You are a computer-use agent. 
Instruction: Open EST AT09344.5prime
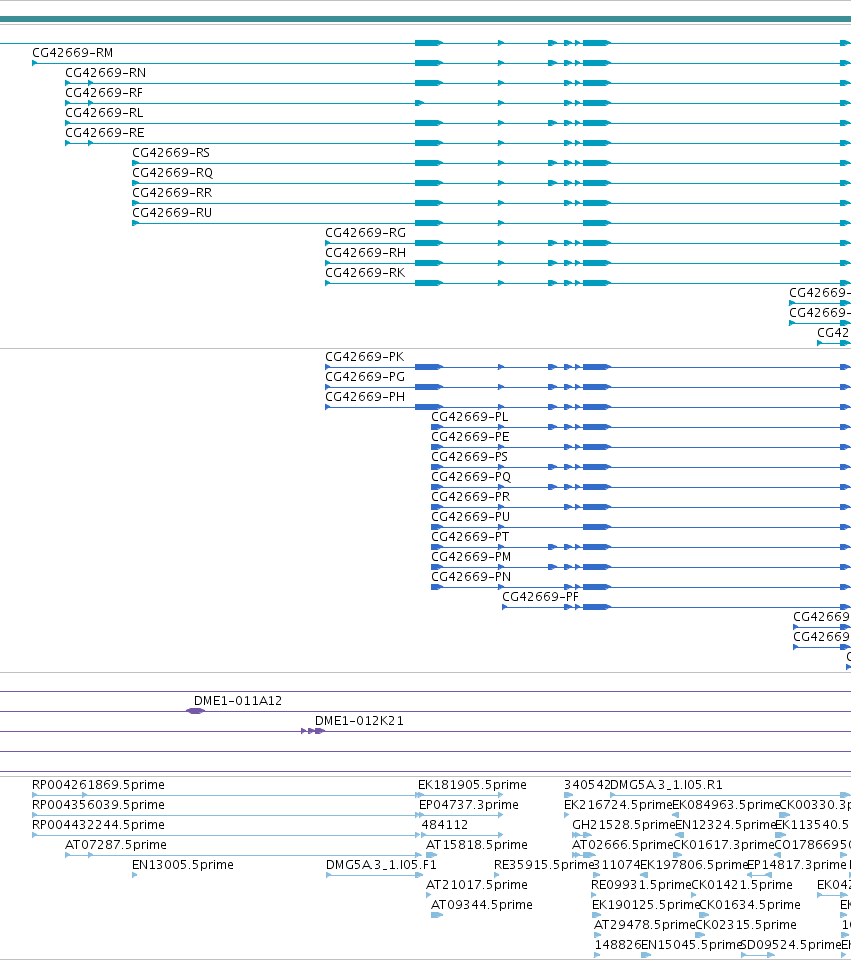pyautogui.click(x=481, y=905)
